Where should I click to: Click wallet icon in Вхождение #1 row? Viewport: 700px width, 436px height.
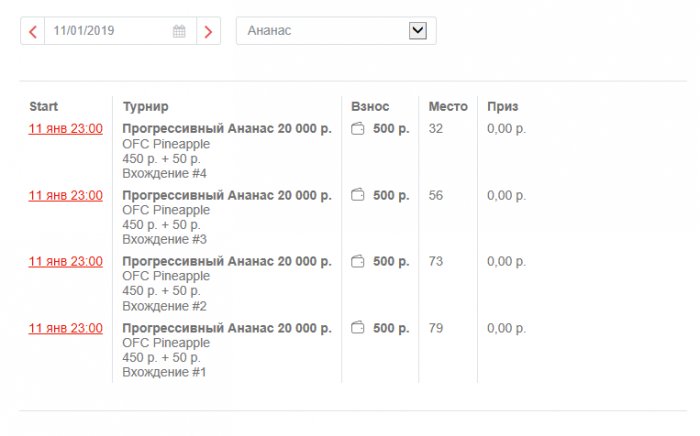point(358,328)
